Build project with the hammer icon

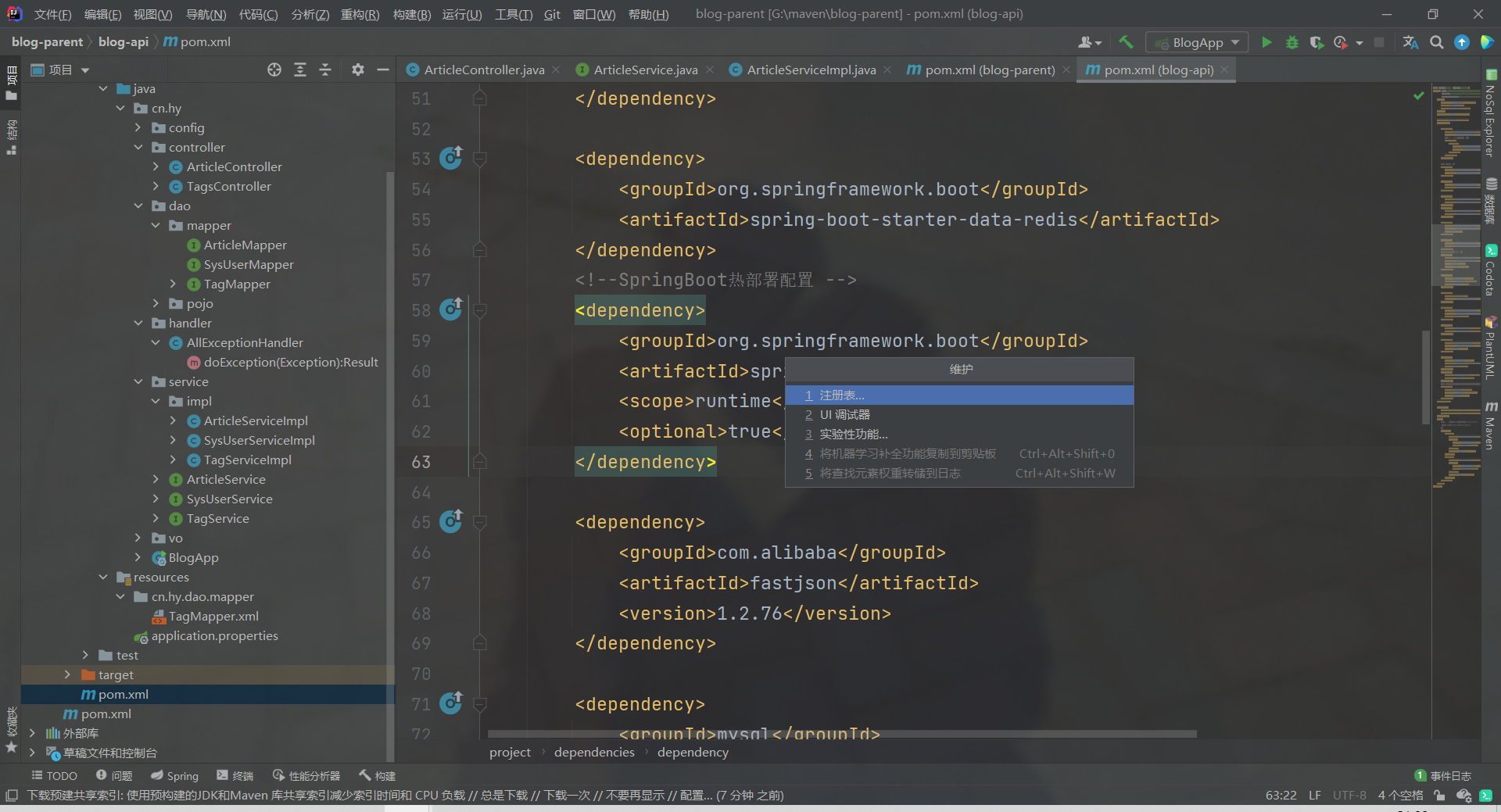point(1126,42)
